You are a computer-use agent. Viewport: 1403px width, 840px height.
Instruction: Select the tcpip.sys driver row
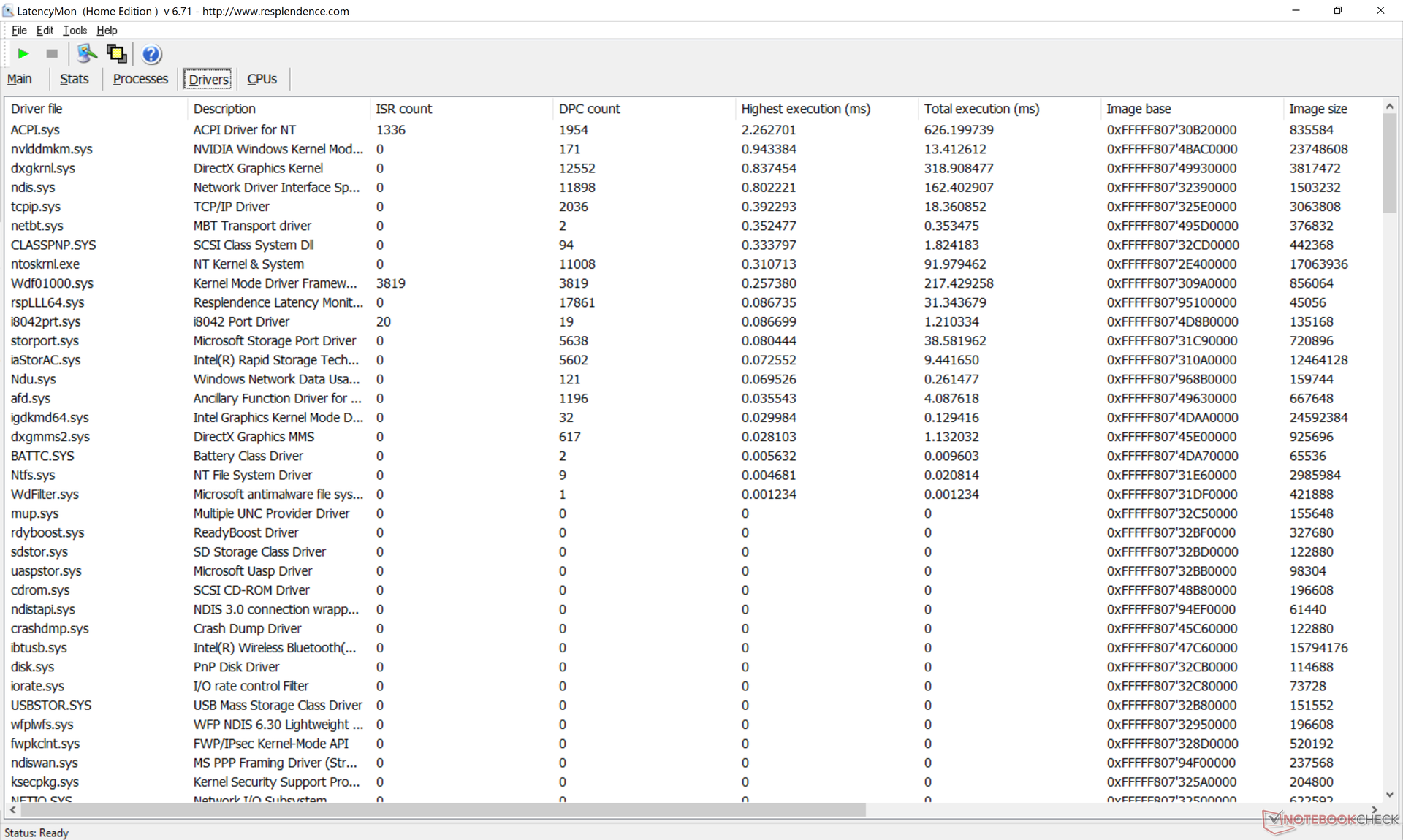[x=693, y=207]
